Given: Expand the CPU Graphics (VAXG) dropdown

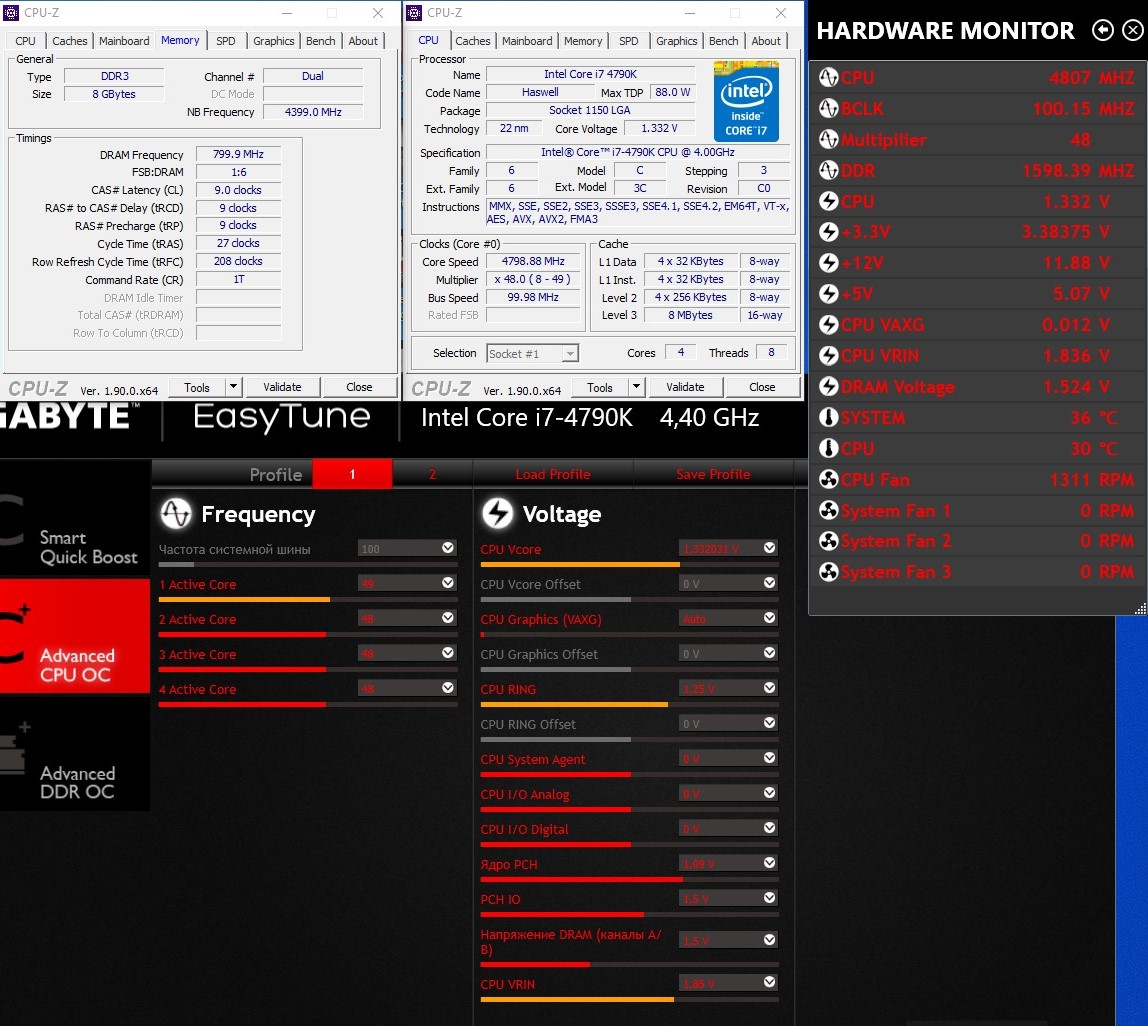Looking at the screenshot, I should point(769,618).
